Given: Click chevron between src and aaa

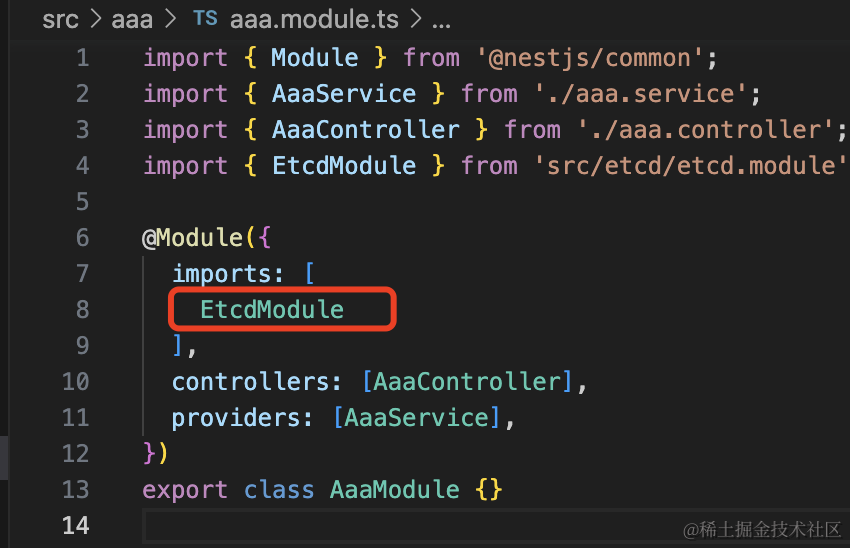Looking at the screenshot, I should 95,18.
